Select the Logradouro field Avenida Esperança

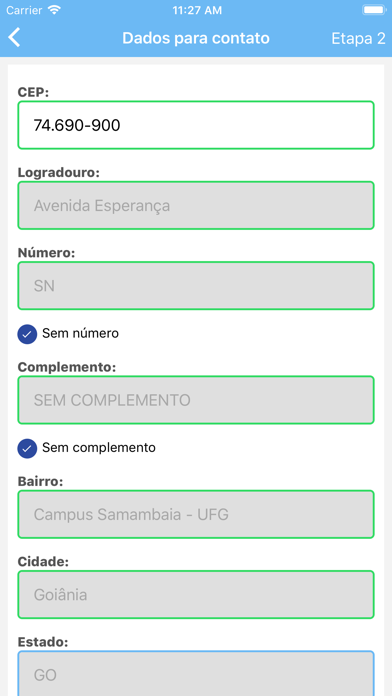(196, 206)
